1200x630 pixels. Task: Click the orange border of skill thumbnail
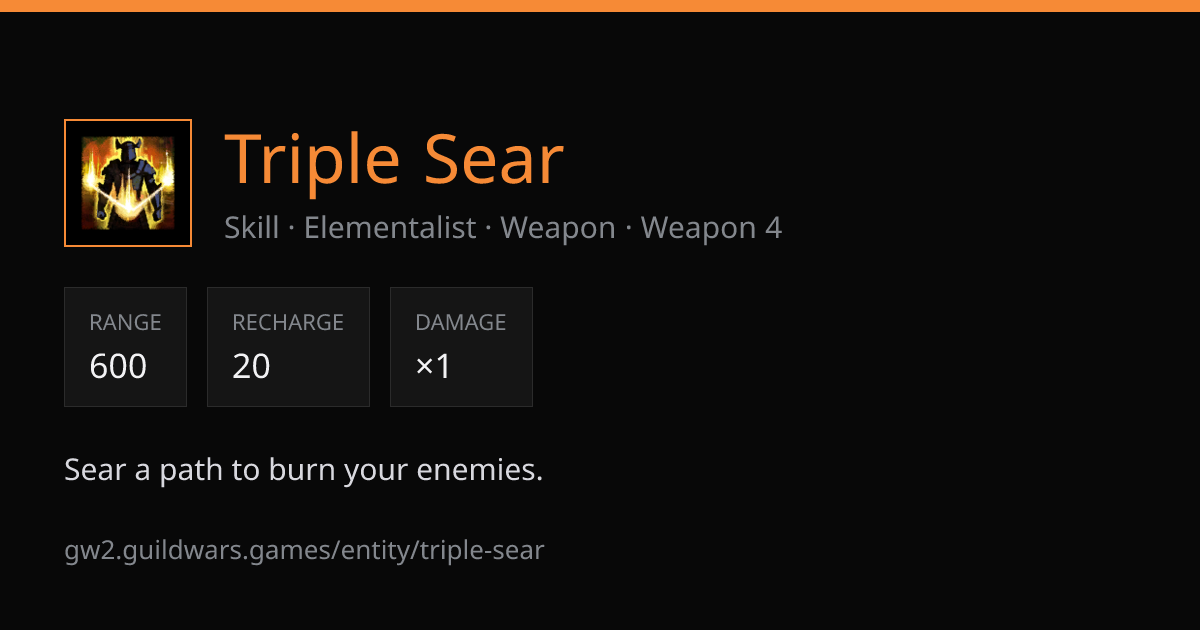coord(128,121)
